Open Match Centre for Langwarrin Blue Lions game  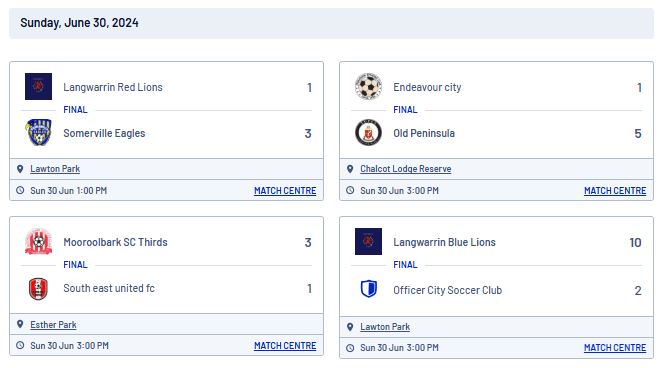pos(615,347)
